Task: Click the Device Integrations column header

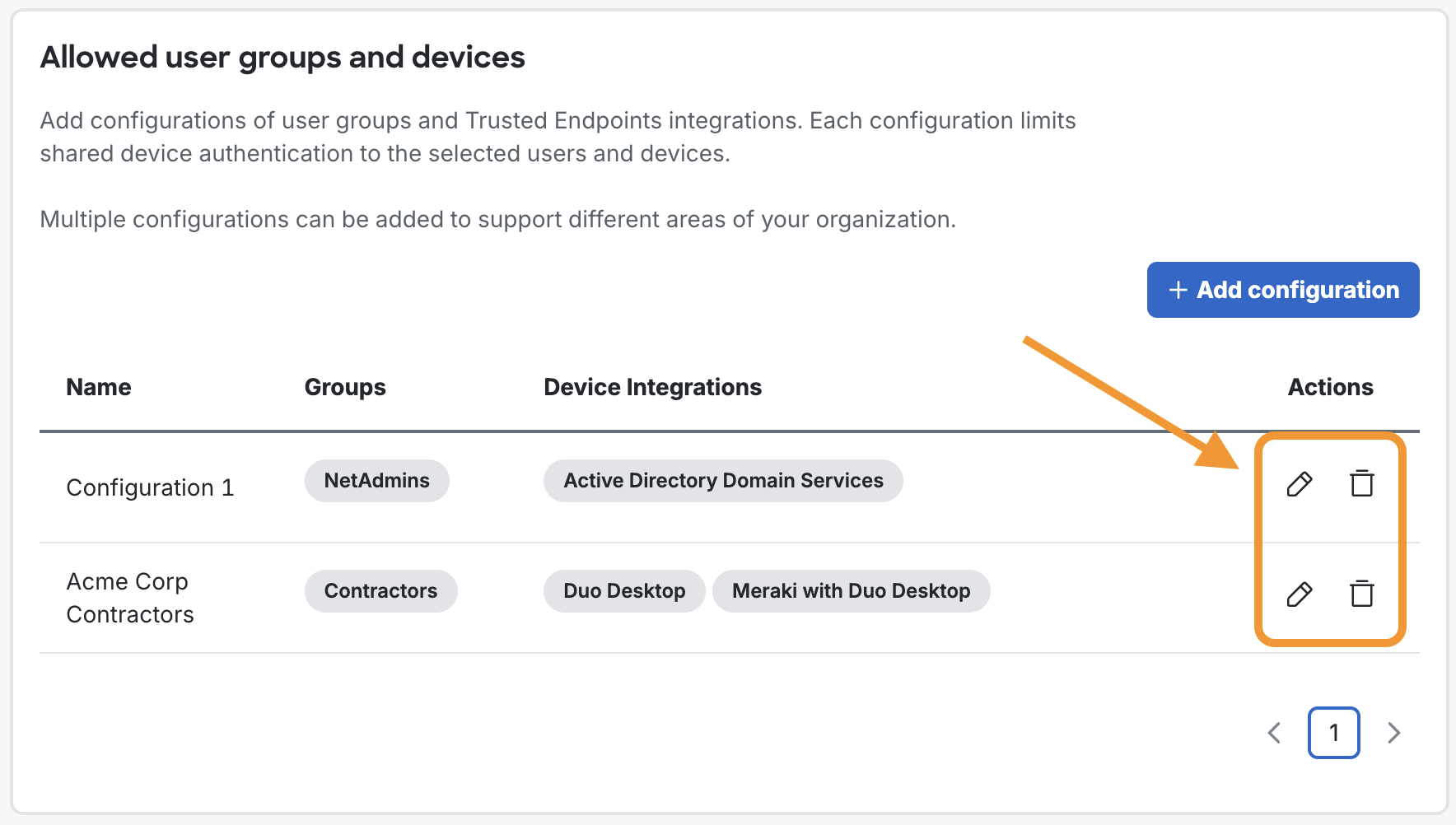Action: [652, 387]
